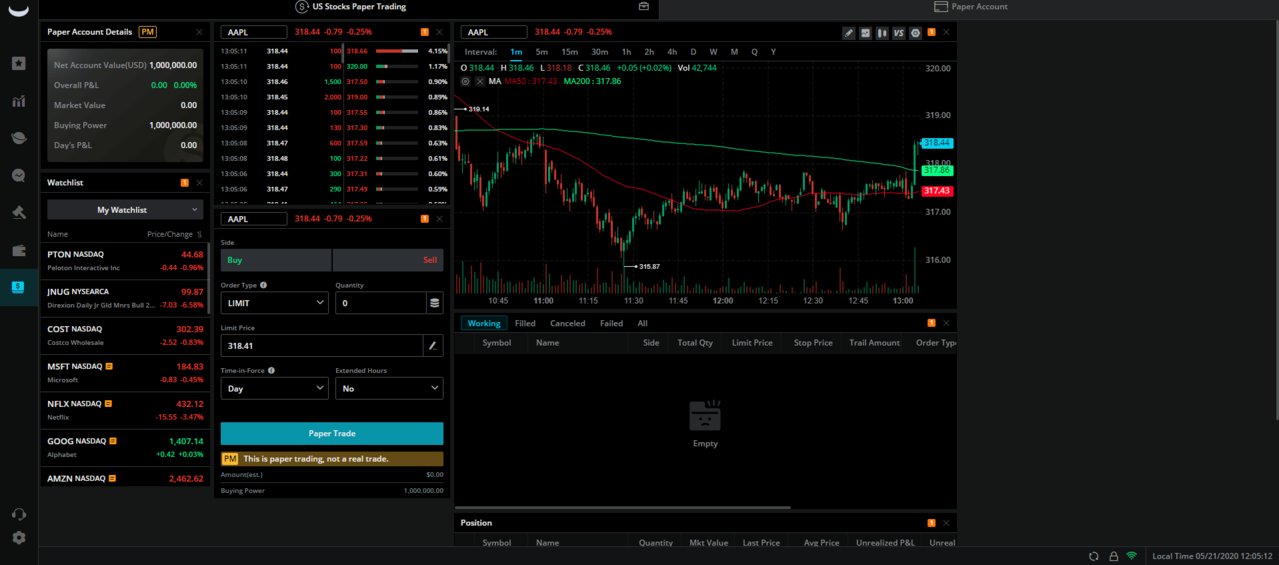Open the Markets chart icon in sidebar
1279x565 pixels.
click(x=18, y=101)
